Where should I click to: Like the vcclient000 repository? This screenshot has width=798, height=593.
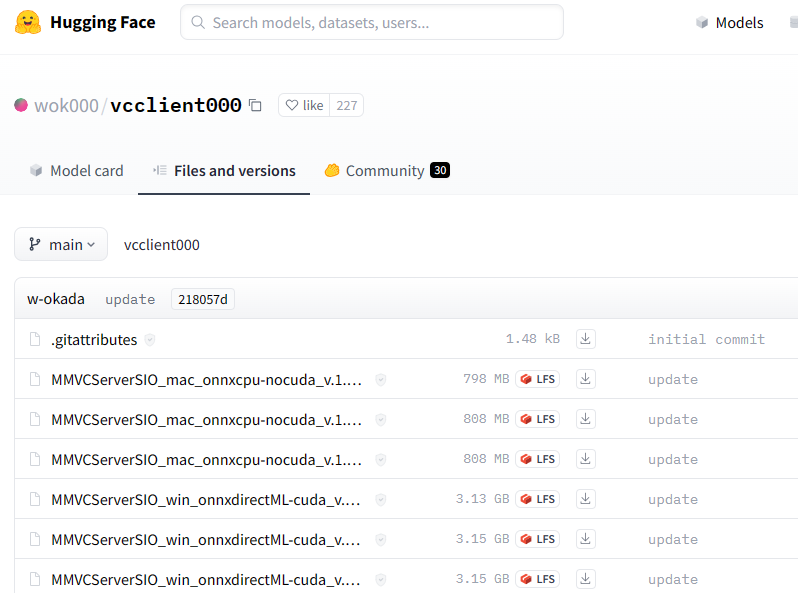tap(304, 105)
